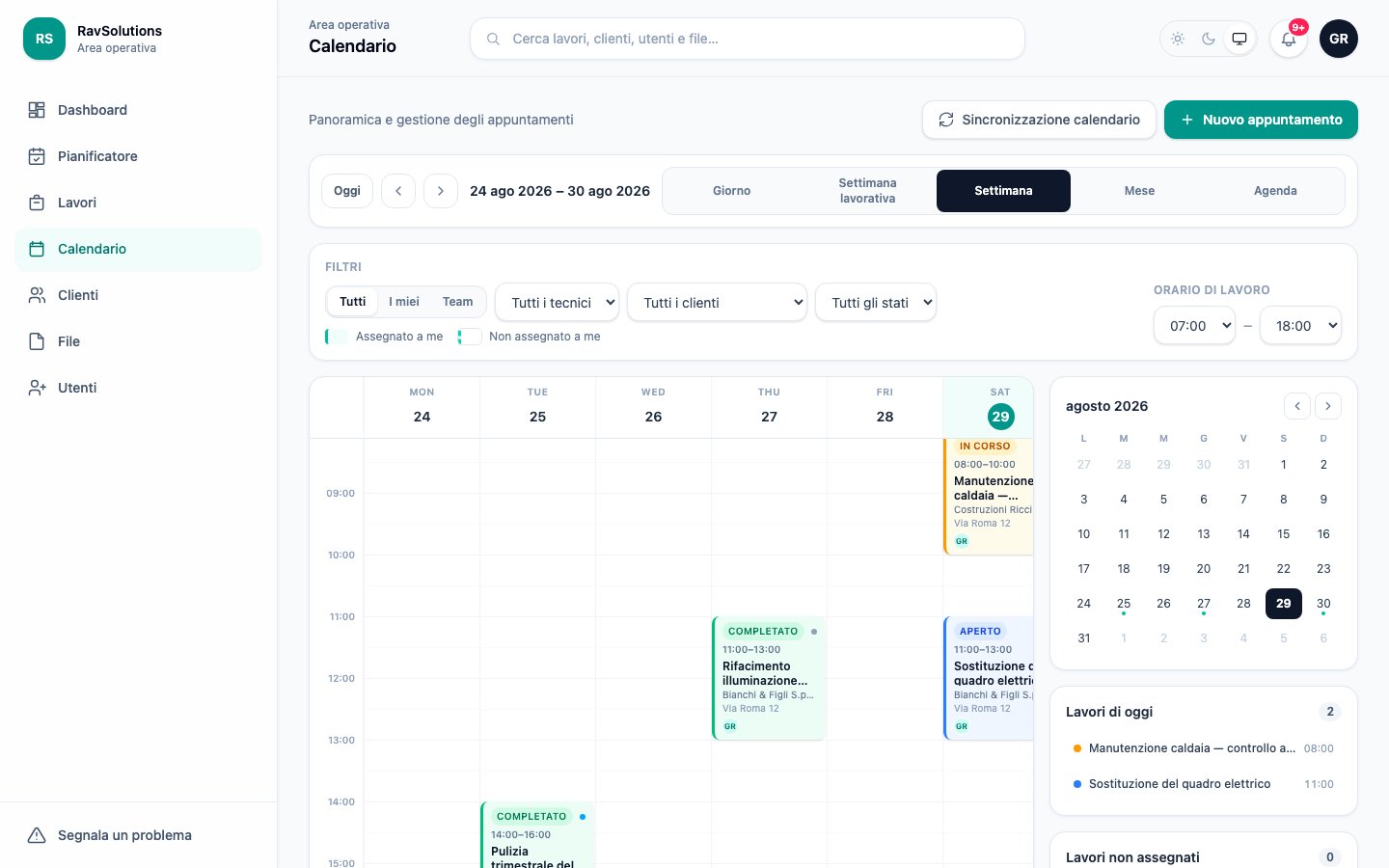
Task: Click the RS RavSolutions logo
Action: tap(44, 39)
